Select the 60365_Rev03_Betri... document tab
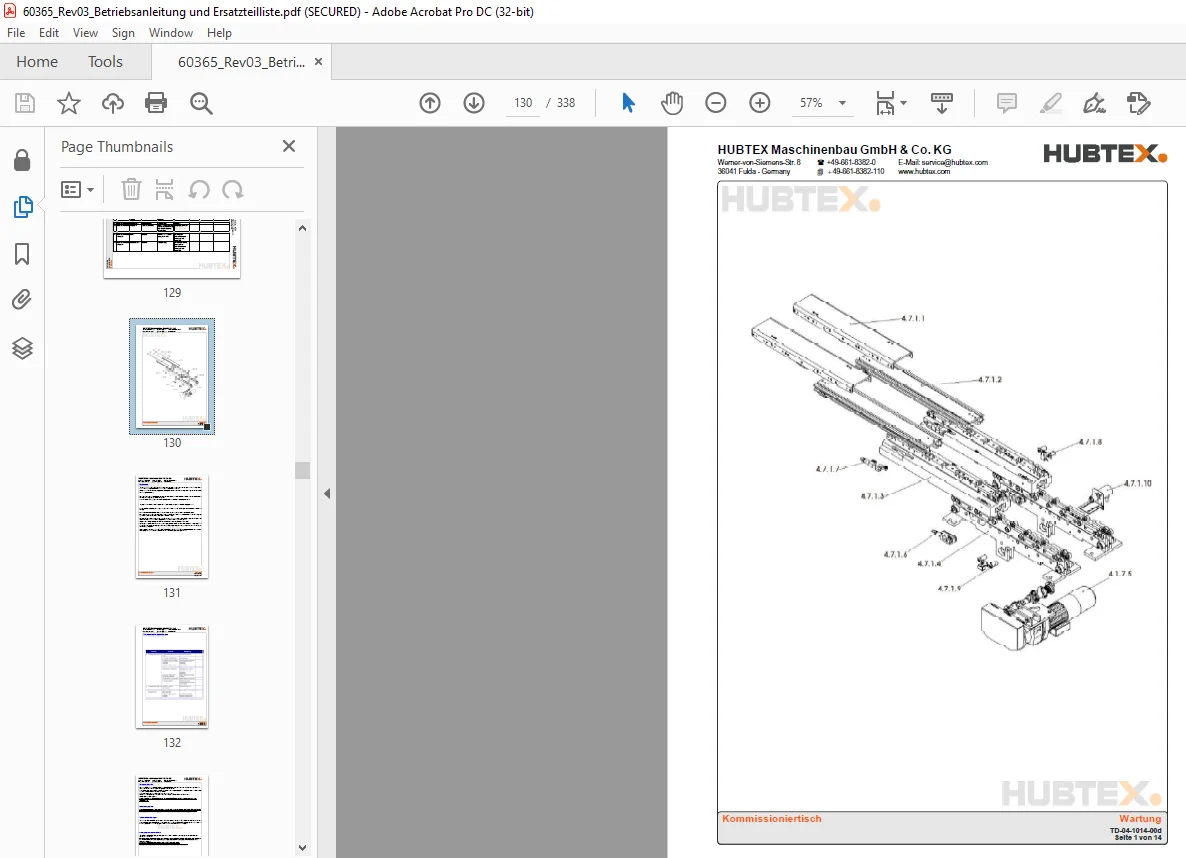The height and width of the screenshot is (858, 1186). [x=241, y=62]
